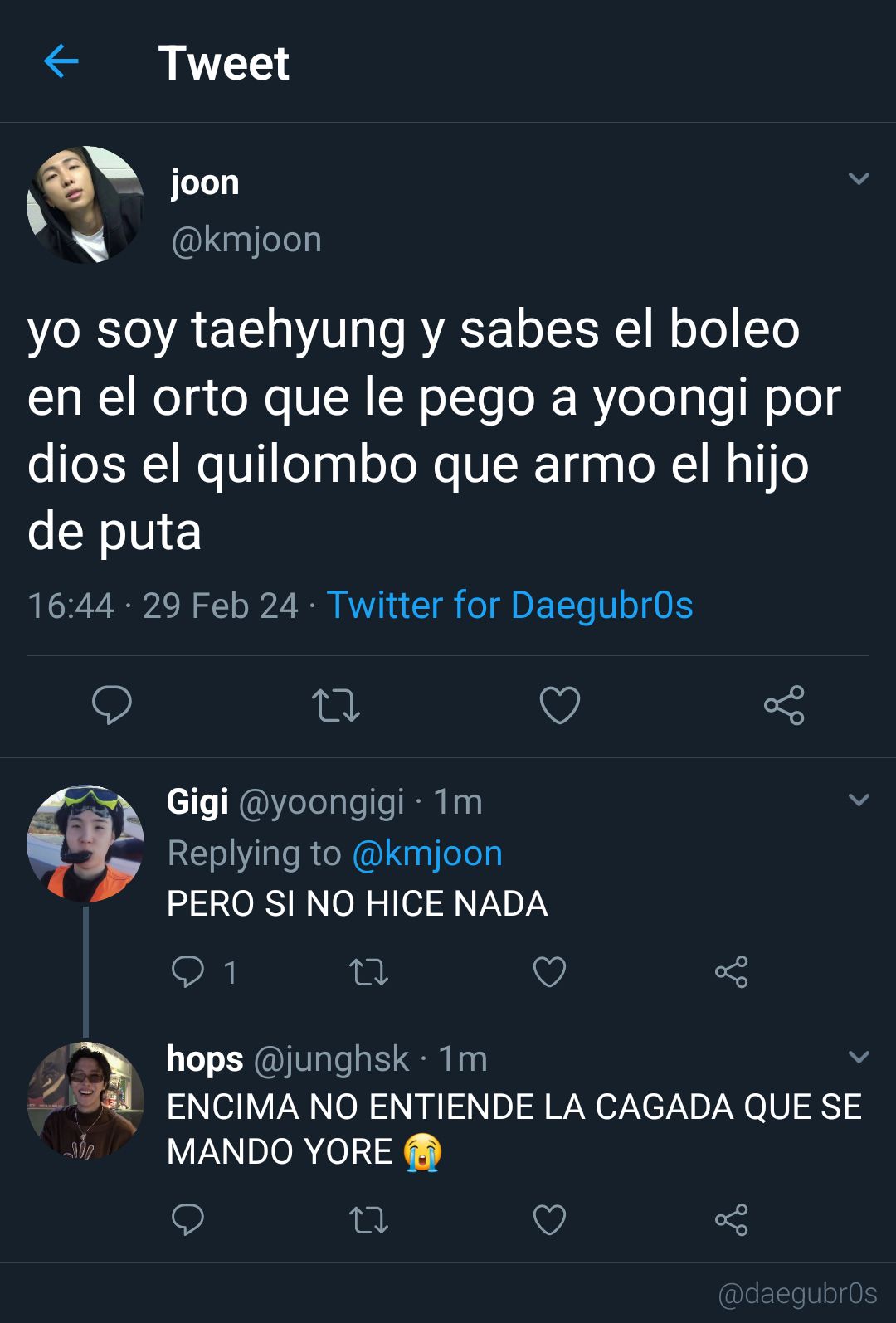The height and width of the screenshot is (1323, 896).
Task: Like Gigi's reply tweet
Action: point(549,971)
